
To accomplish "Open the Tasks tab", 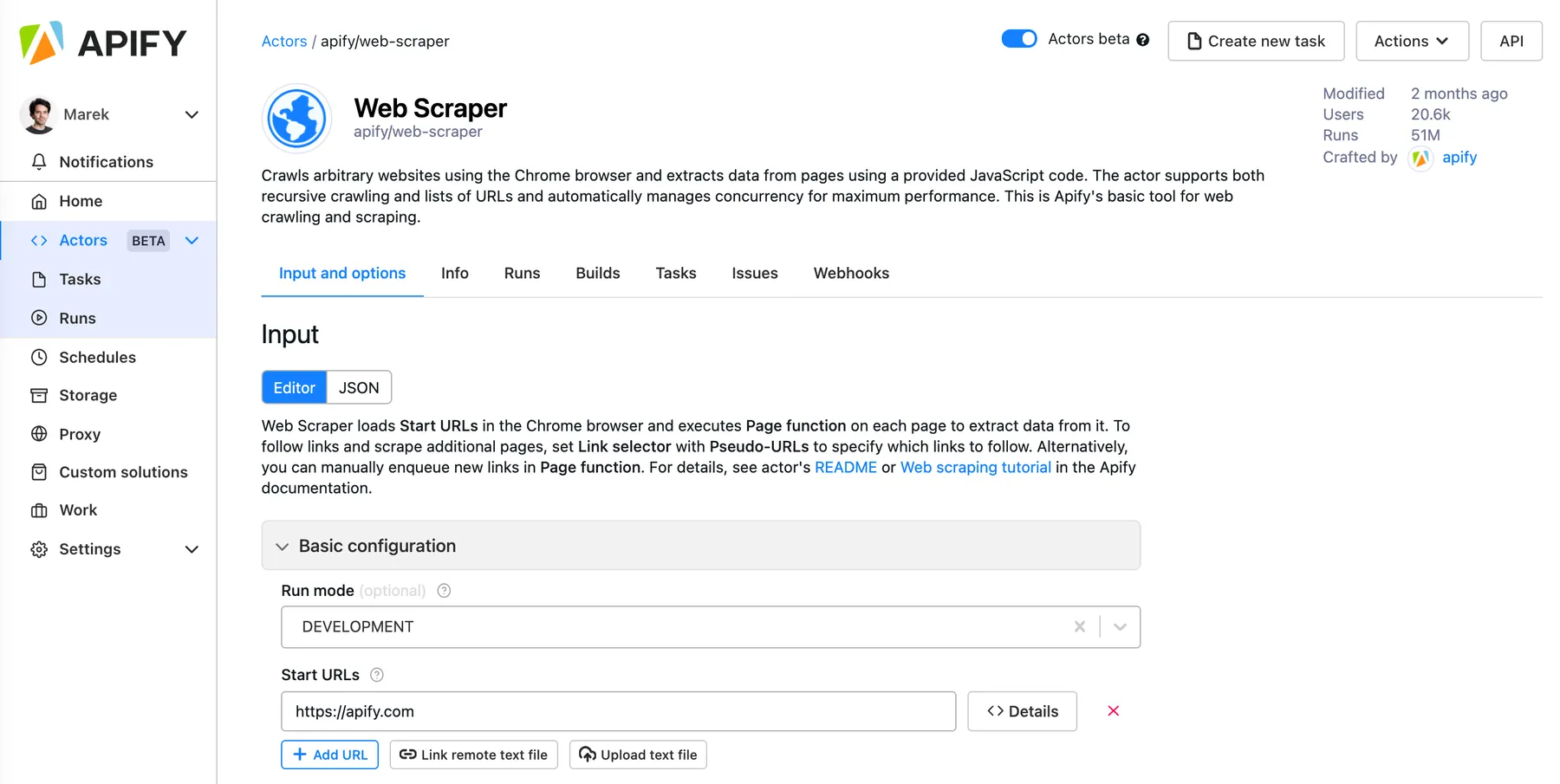I will pos(676,273).
